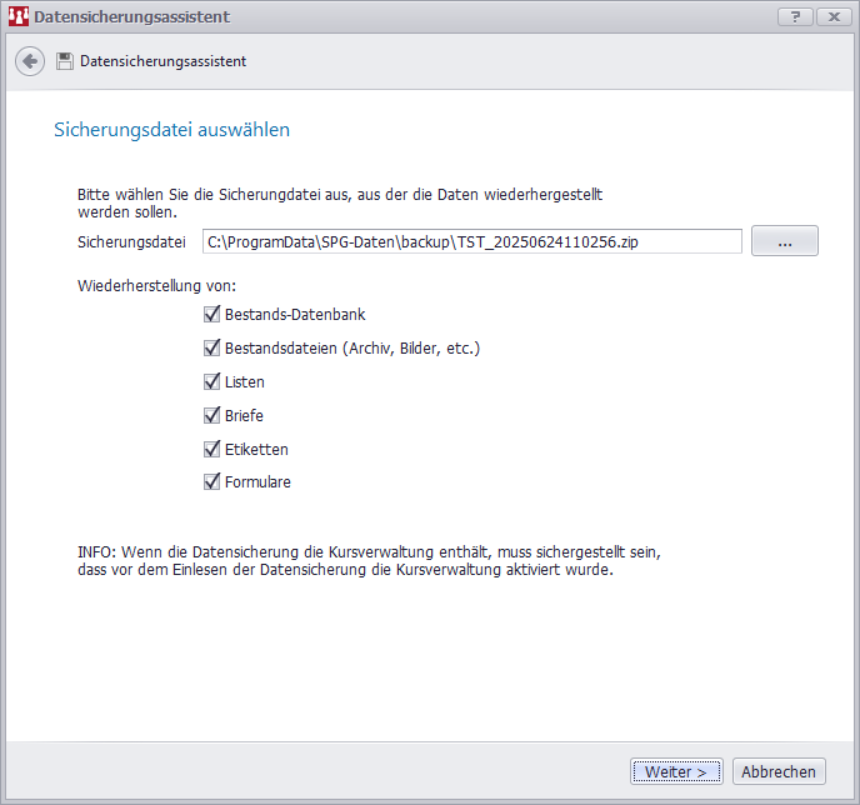Deselect the Formulare checkbox
The height and width of the screenshot is (805, 860).
coord(211,482)
